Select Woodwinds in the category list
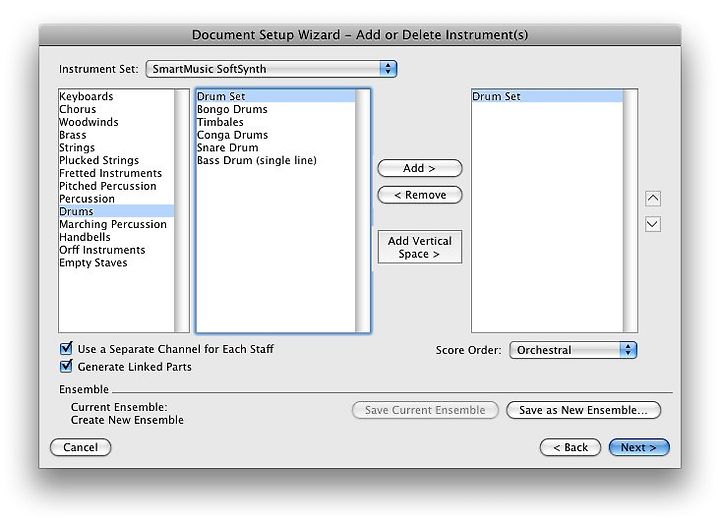The height and width of the screenshot is (522, 720). [x=117, y=122]
